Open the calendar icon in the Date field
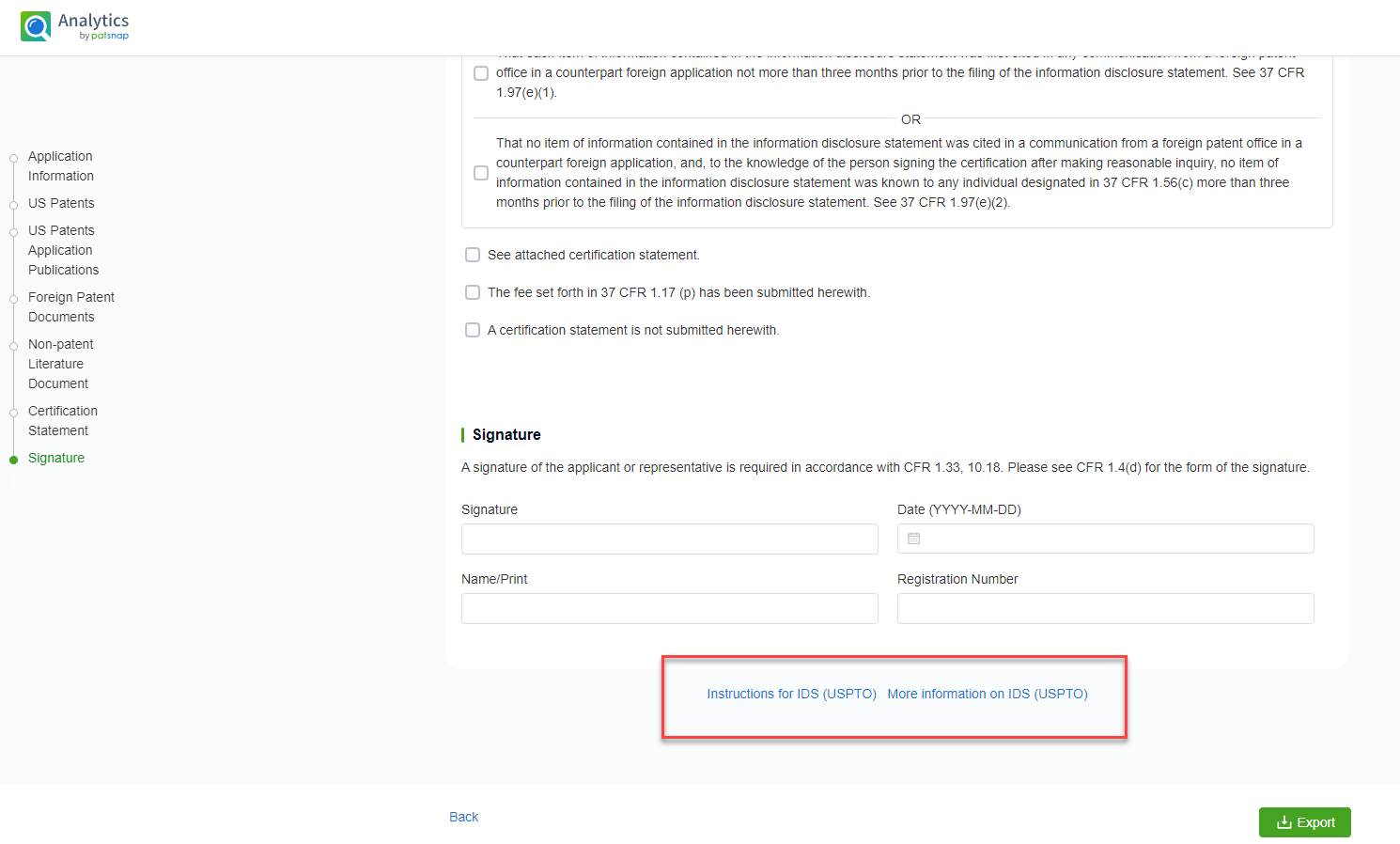 912,538
